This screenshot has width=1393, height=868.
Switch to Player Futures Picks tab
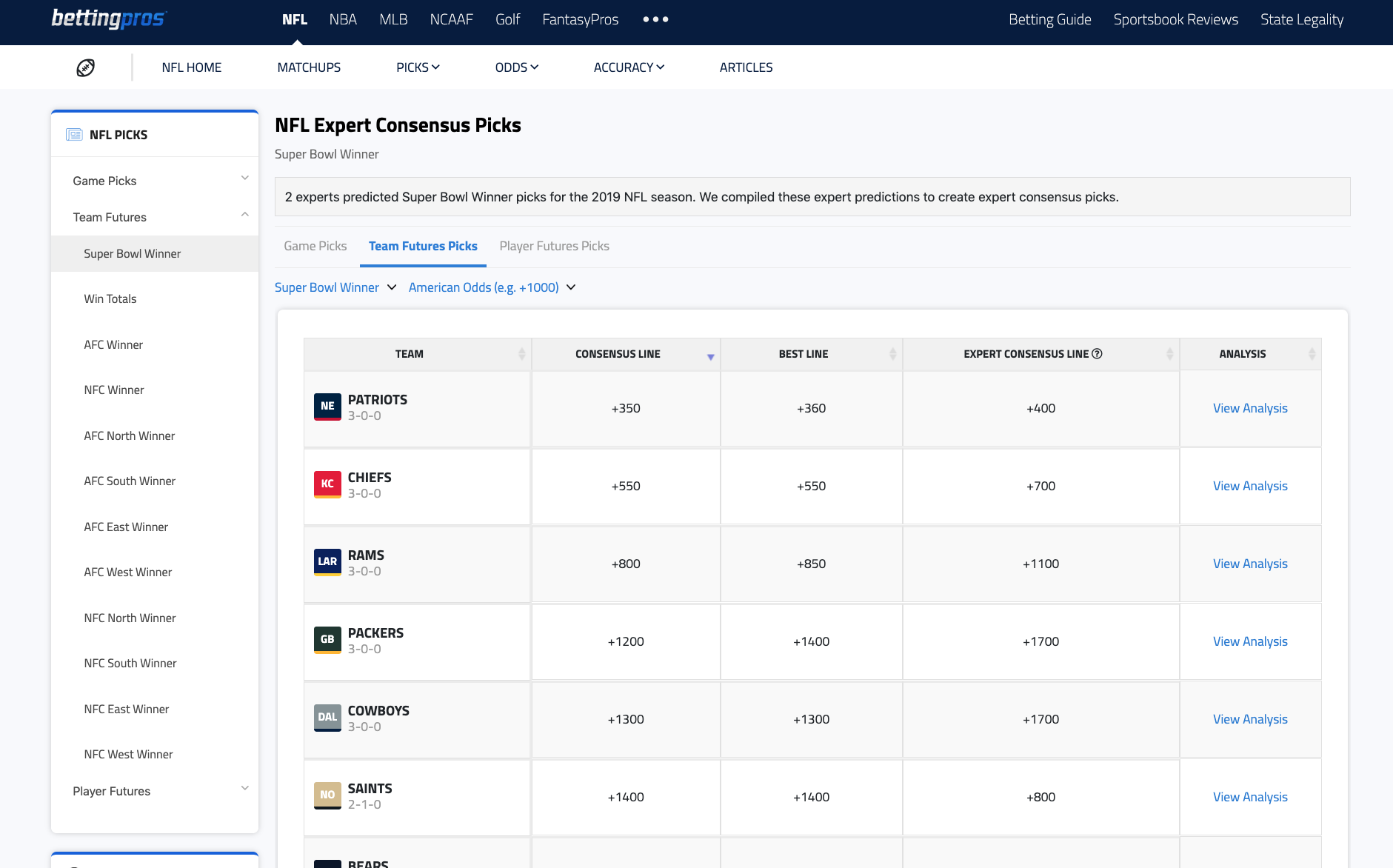click(554, 246)
